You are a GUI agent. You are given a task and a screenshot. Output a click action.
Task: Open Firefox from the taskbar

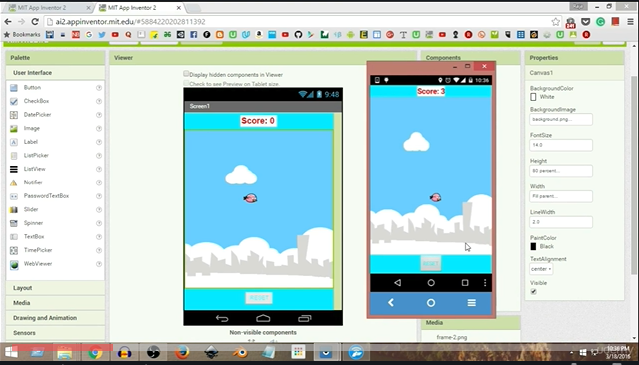pyautogui.click(x=182, y=352)
